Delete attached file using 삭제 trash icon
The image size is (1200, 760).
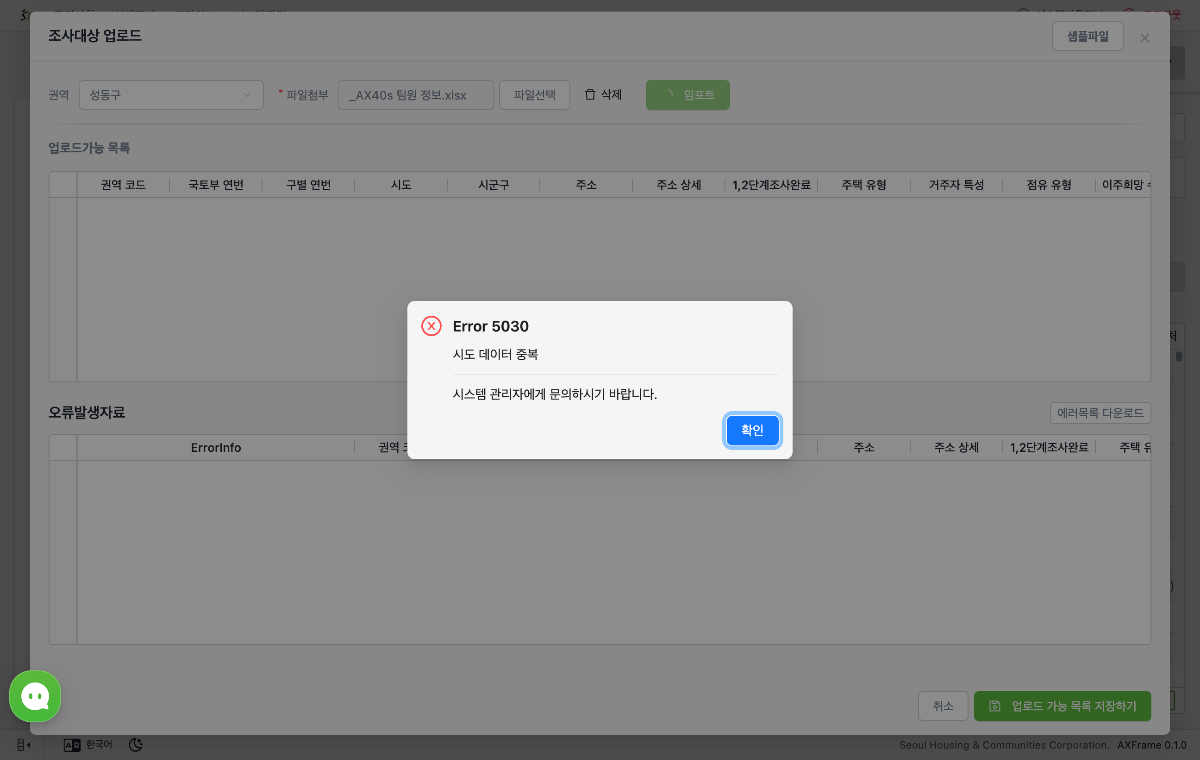pyautogui.click(x=603, y=95)
